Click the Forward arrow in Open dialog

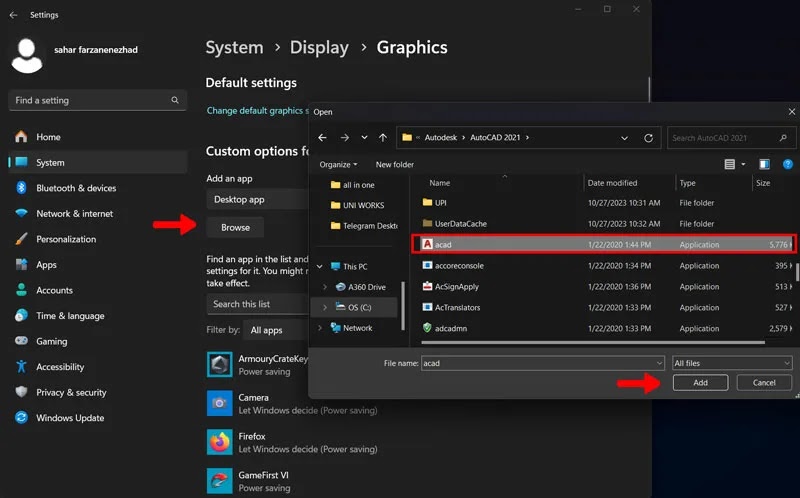click(x=345, y=137)
